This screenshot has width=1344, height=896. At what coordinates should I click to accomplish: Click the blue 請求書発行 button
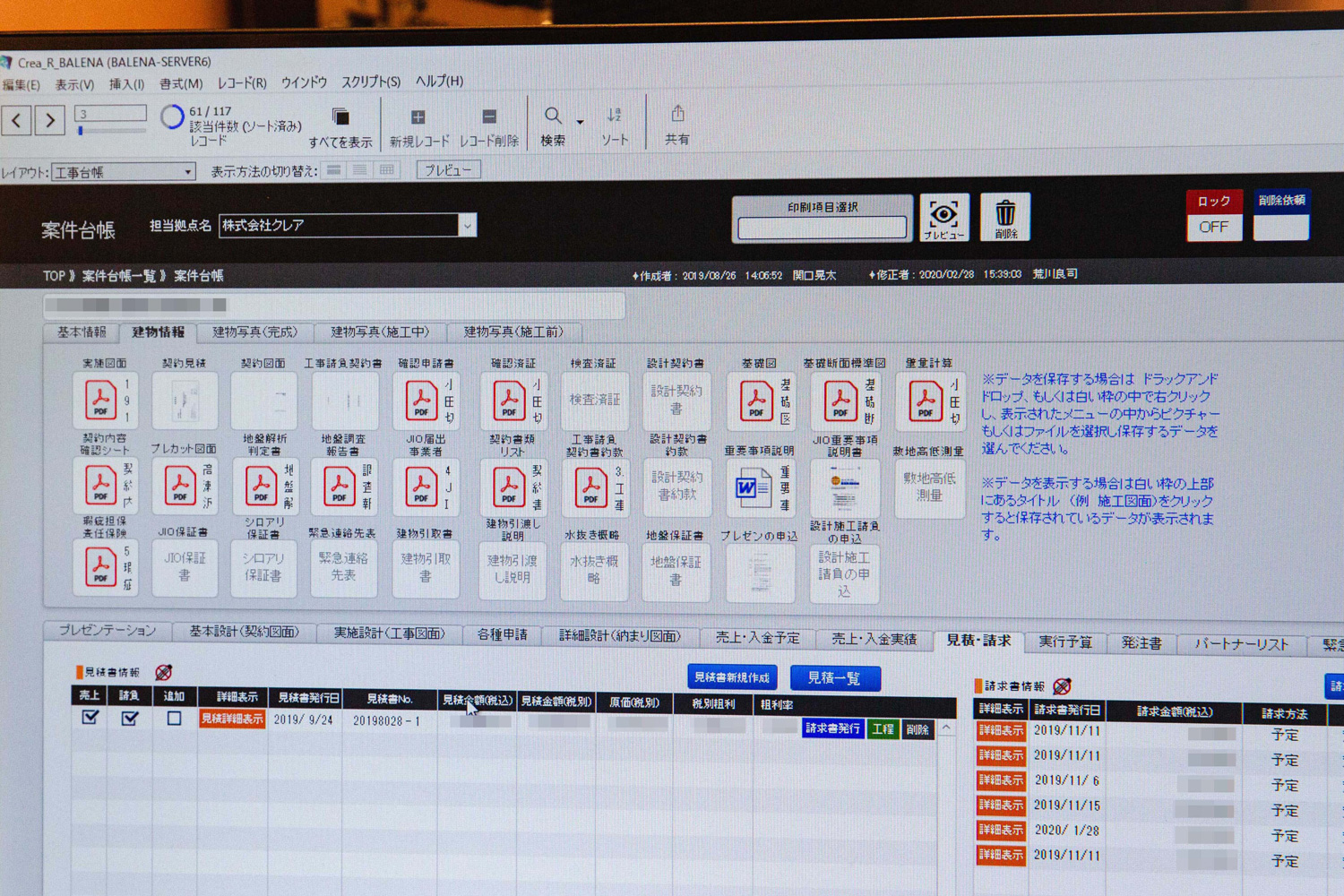[x=832, y=728]
